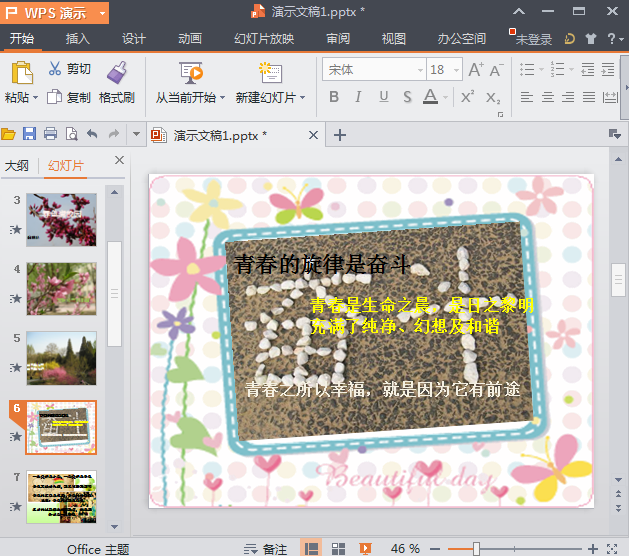This screenshot has width=629, height=556.
Task: Click the Format Painter (格式刷) brush icon
Action: pos(116,72)
